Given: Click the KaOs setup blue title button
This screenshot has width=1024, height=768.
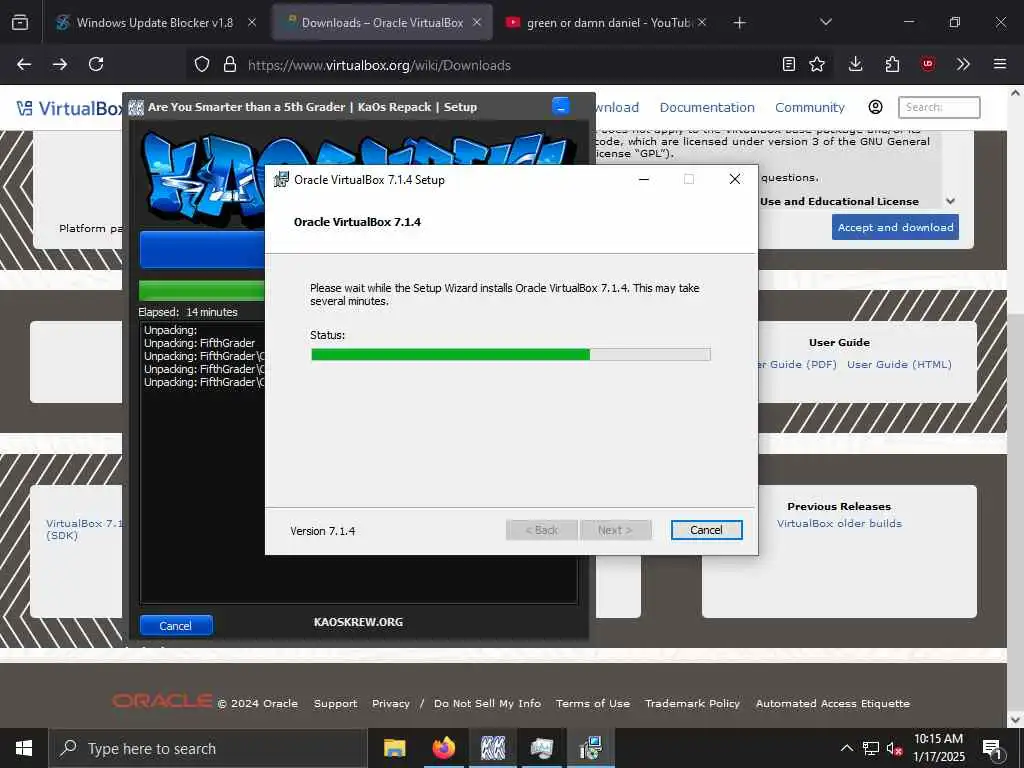Looking at the screenshot, I should [x=561, y=106].
